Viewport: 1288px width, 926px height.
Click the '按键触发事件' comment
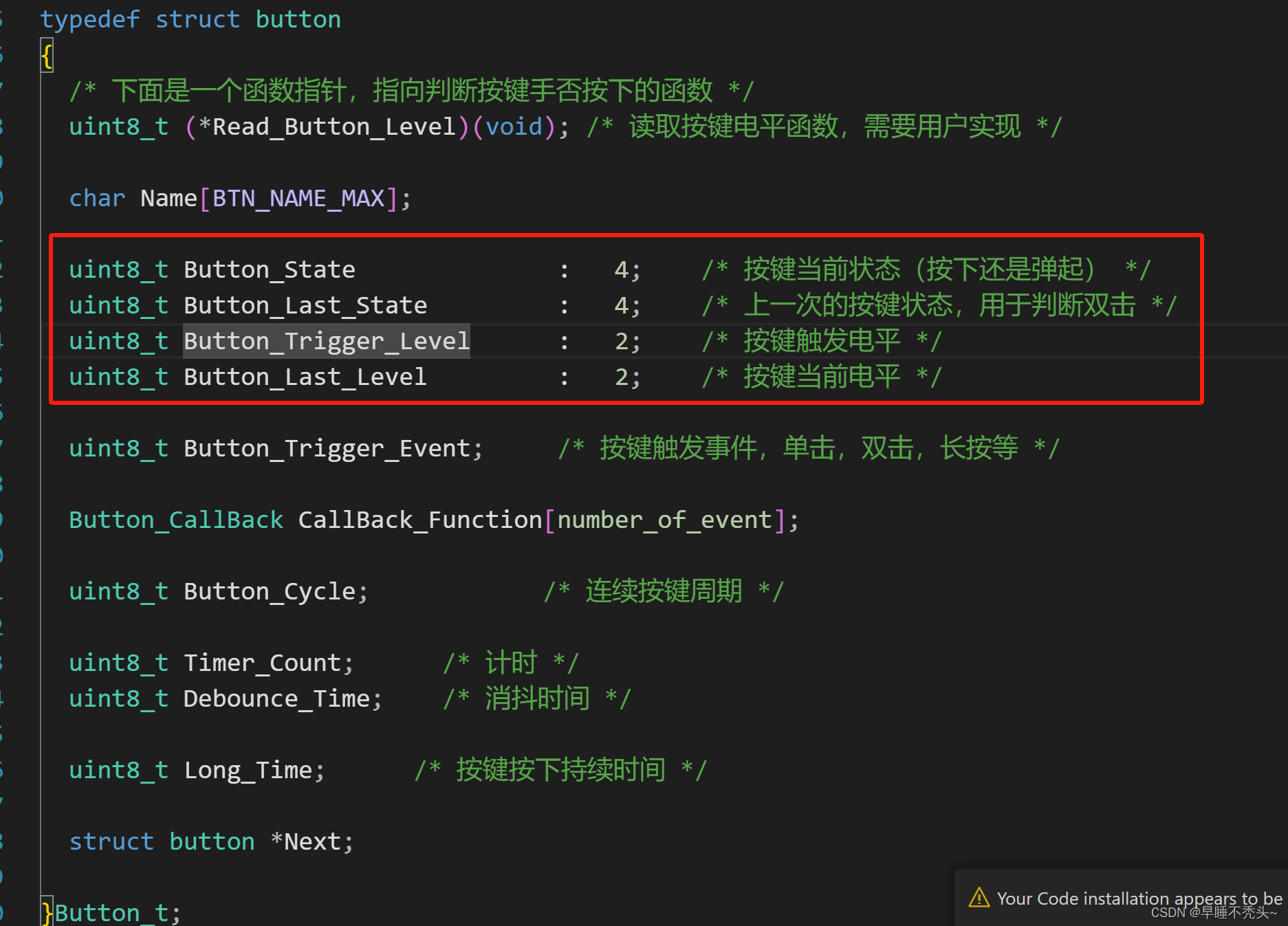(x=809, y=448)
